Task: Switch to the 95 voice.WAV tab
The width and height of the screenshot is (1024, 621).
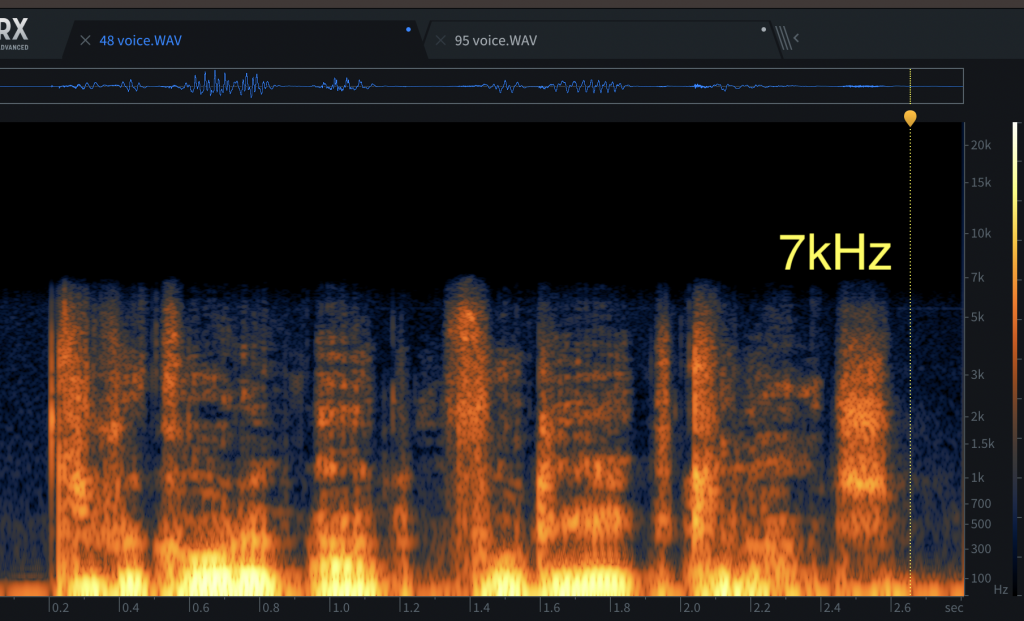Action: click(495, 41)
